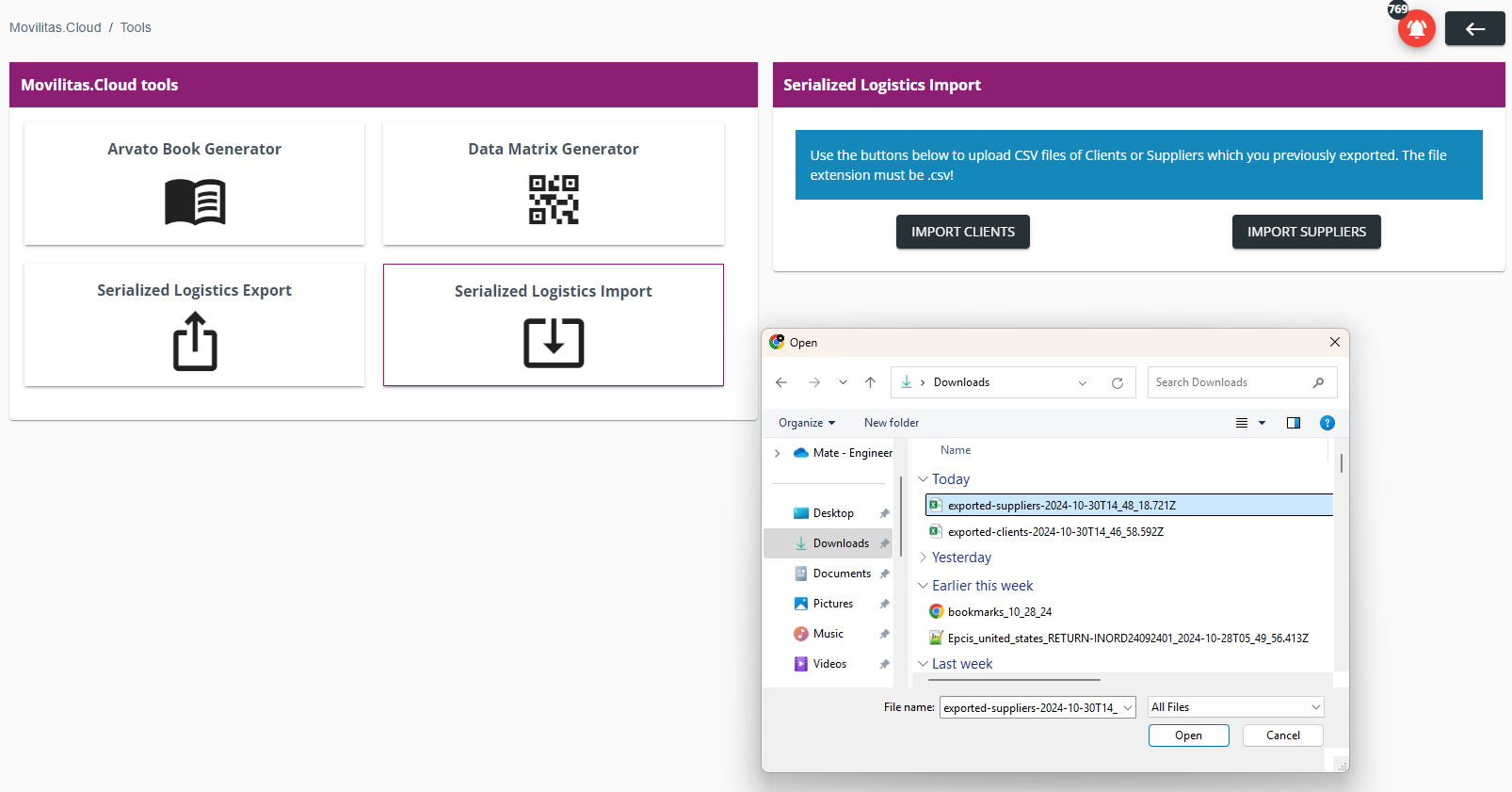Click the Cancel button in dialog

pyautogui.click(x=1282, y=735)
